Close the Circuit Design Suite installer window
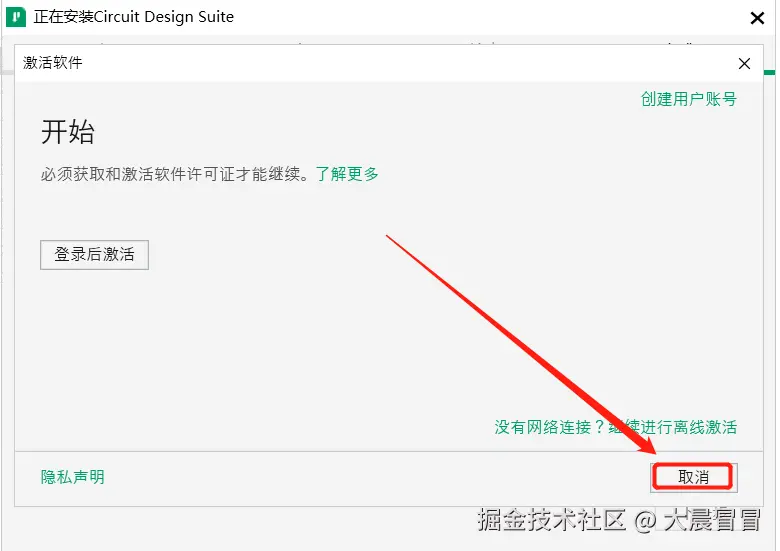The width and height of the screenshot is (780, 551). coord(757,18)
